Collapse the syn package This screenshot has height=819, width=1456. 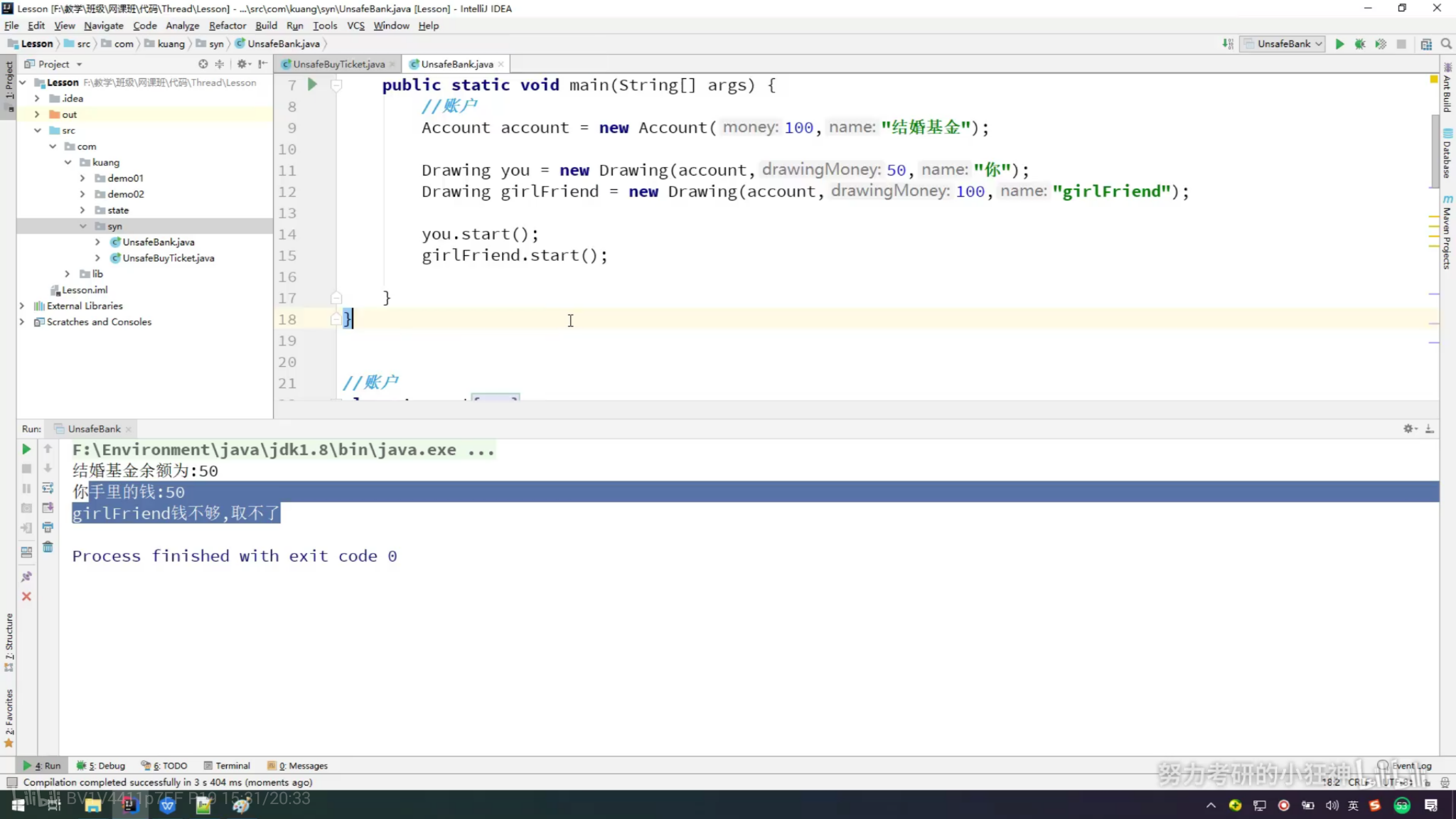click(x=82, y=226)
